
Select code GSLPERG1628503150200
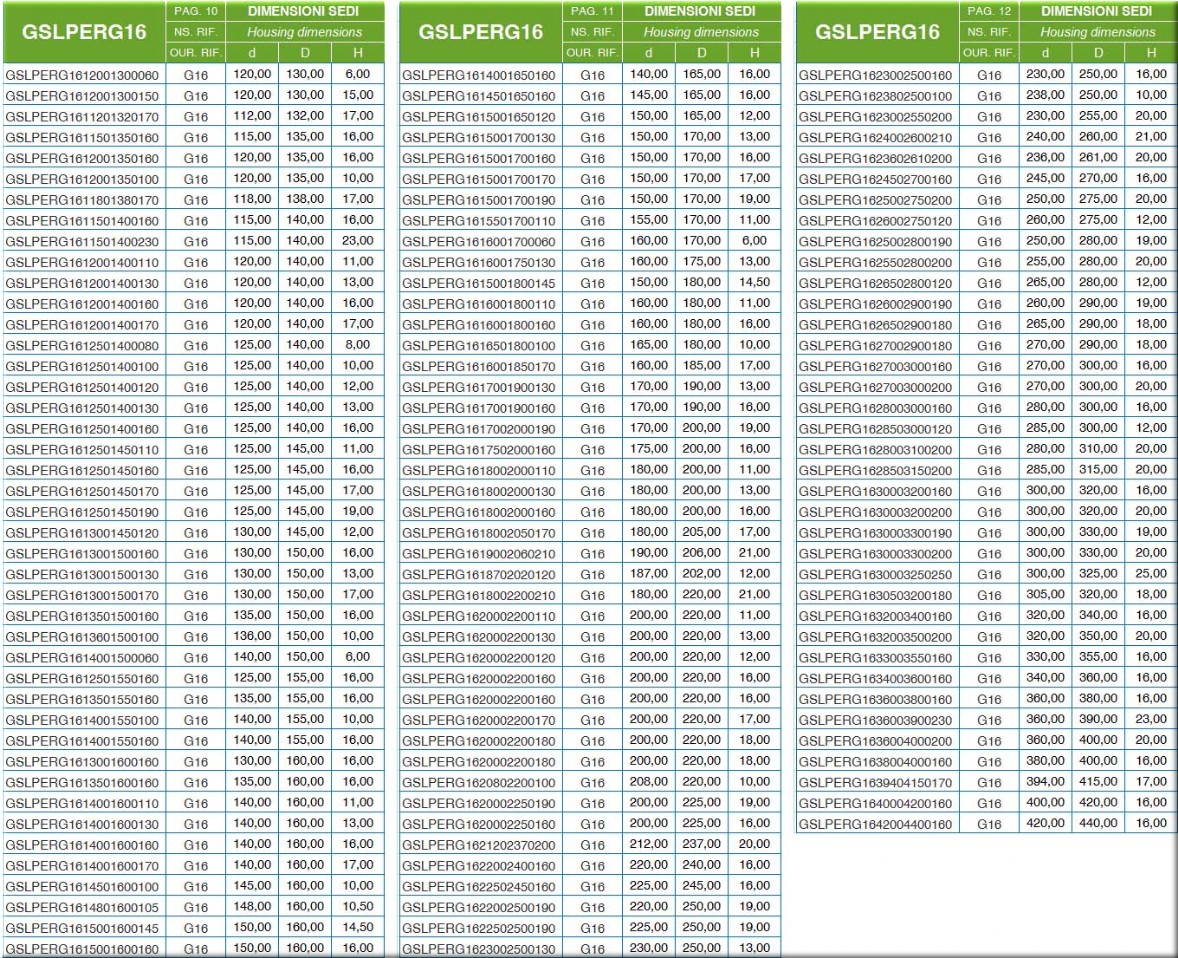(876, 470)
